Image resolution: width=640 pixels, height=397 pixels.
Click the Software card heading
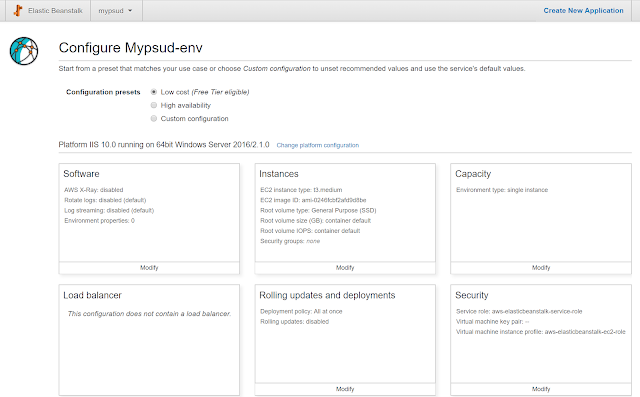[x=81, y=174]
